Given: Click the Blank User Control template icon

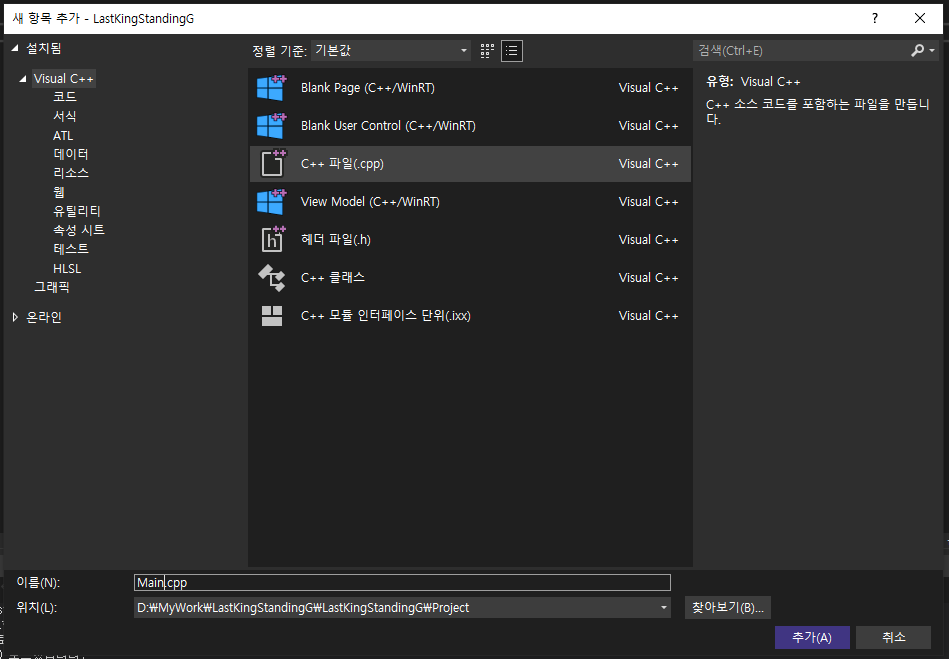Looking at the screenshot, I should coord(272,126).
